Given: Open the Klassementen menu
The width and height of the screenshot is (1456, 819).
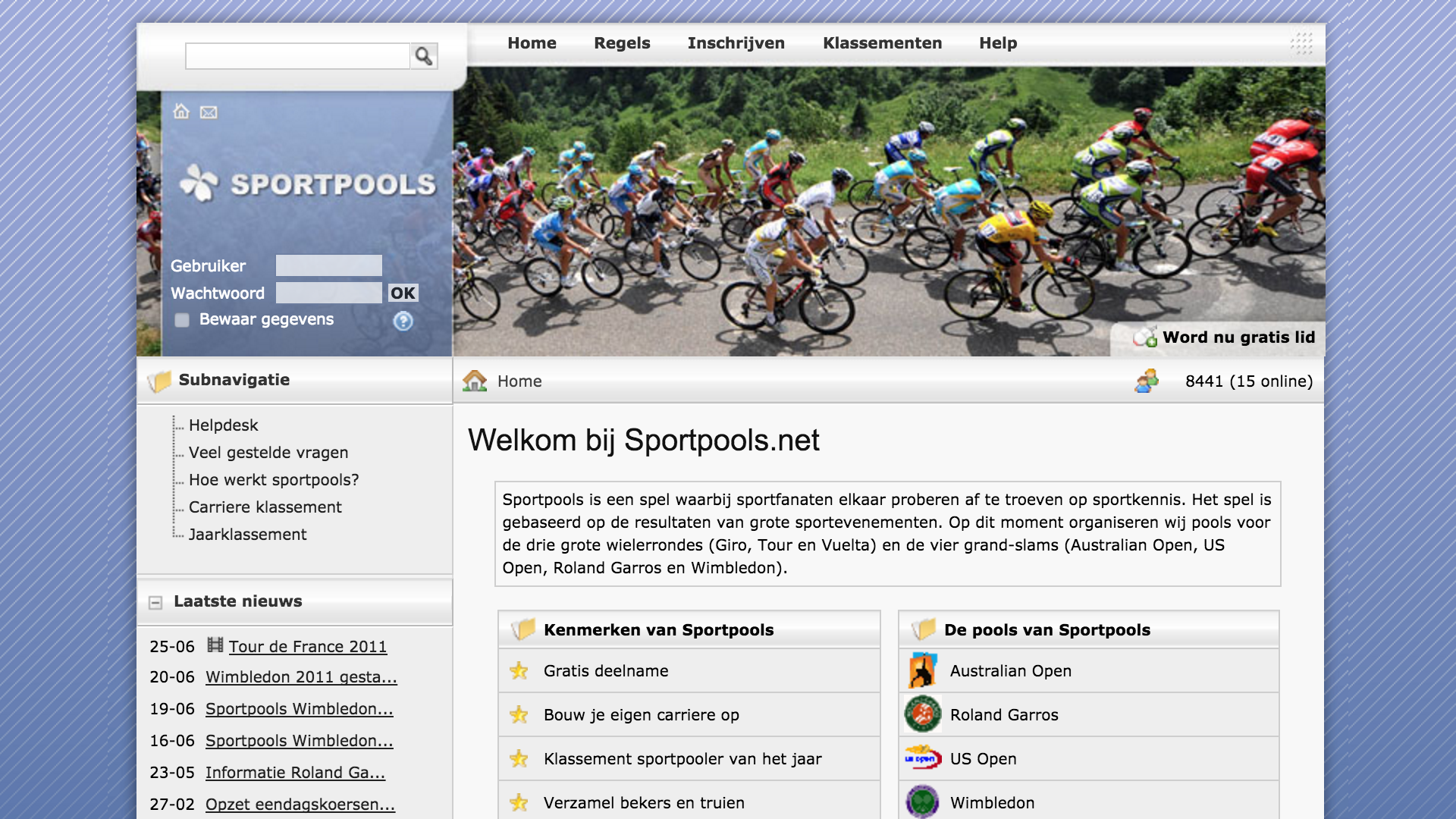Looking at the screenshot, I should click(882, 43).
